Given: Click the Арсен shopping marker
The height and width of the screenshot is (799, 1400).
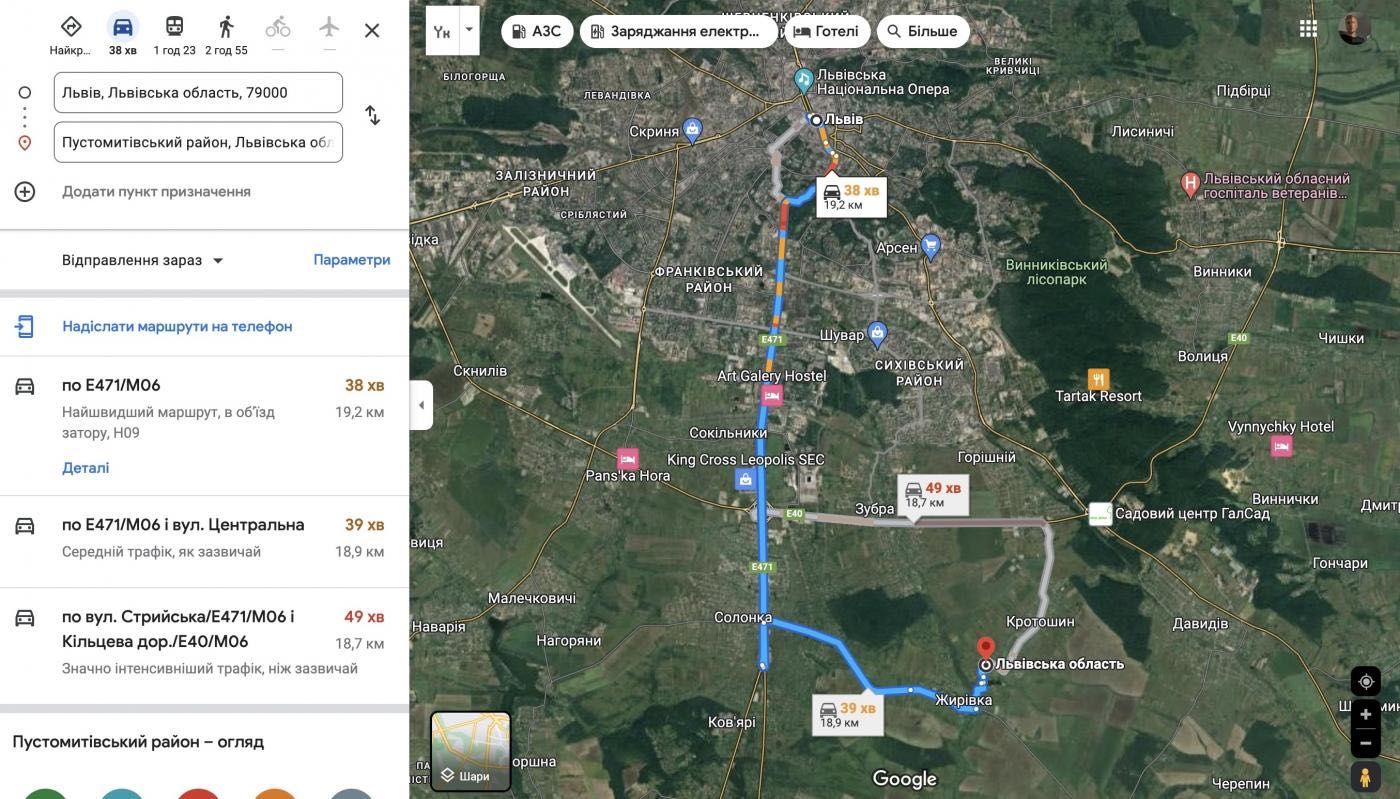Looking at the screenshot, I should [931, 245].
